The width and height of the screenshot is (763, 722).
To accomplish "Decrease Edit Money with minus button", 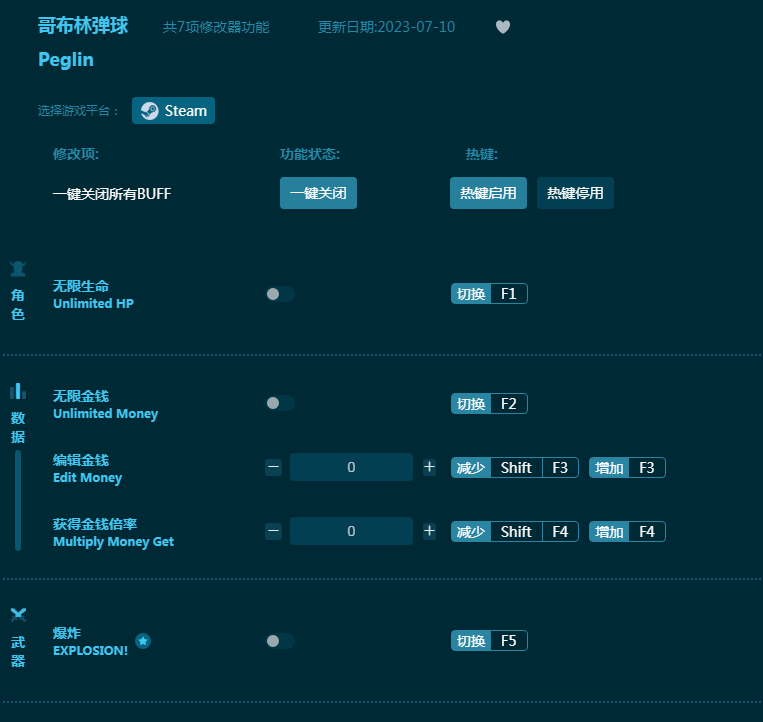I will 273,467.
